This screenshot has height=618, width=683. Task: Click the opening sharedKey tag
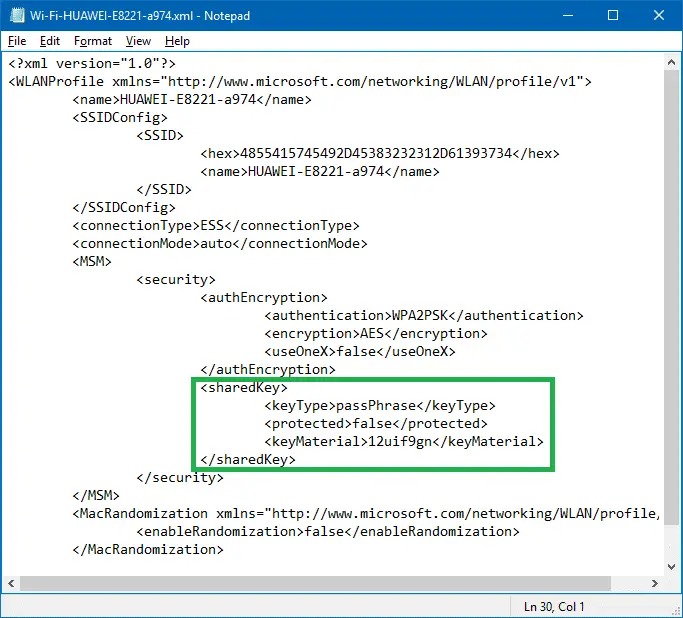point(243,388)
